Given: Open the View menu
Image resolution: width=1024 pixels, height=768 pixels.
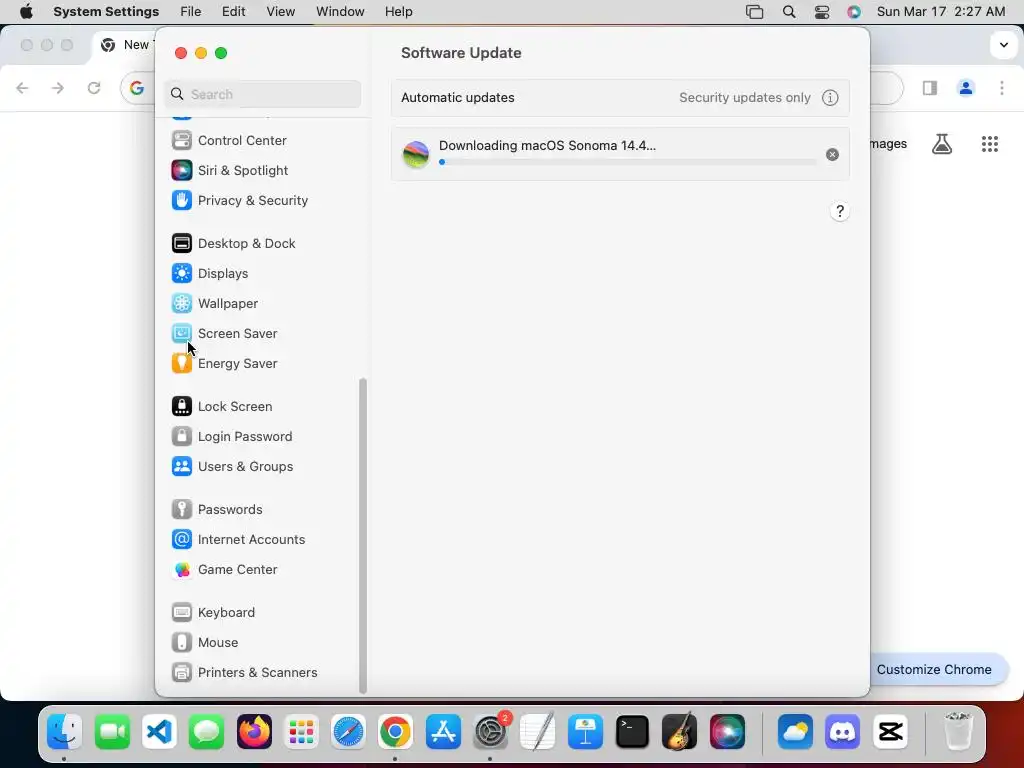Looking at the screenshot, I should 281,12.
